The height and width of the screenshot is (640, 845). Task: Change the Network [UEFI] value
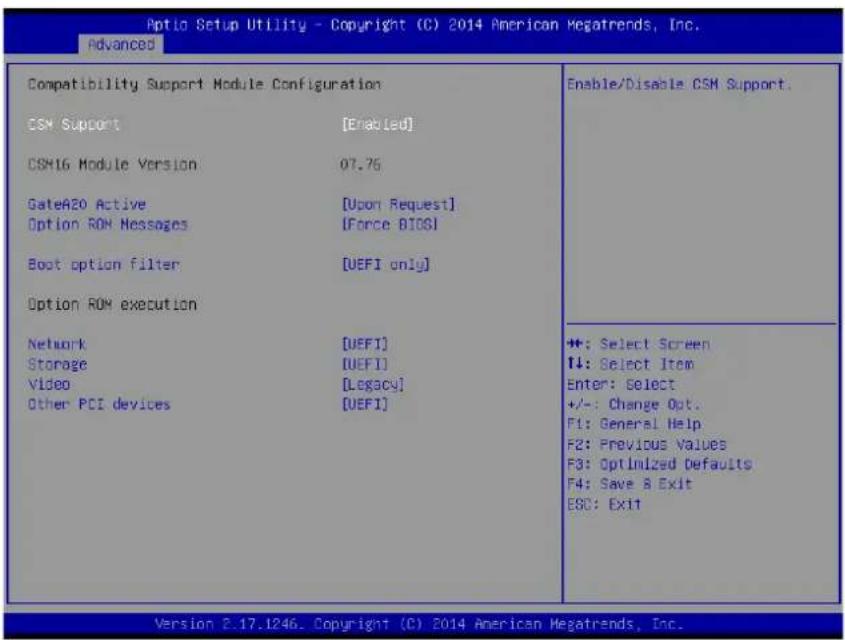tap(365, 344)
